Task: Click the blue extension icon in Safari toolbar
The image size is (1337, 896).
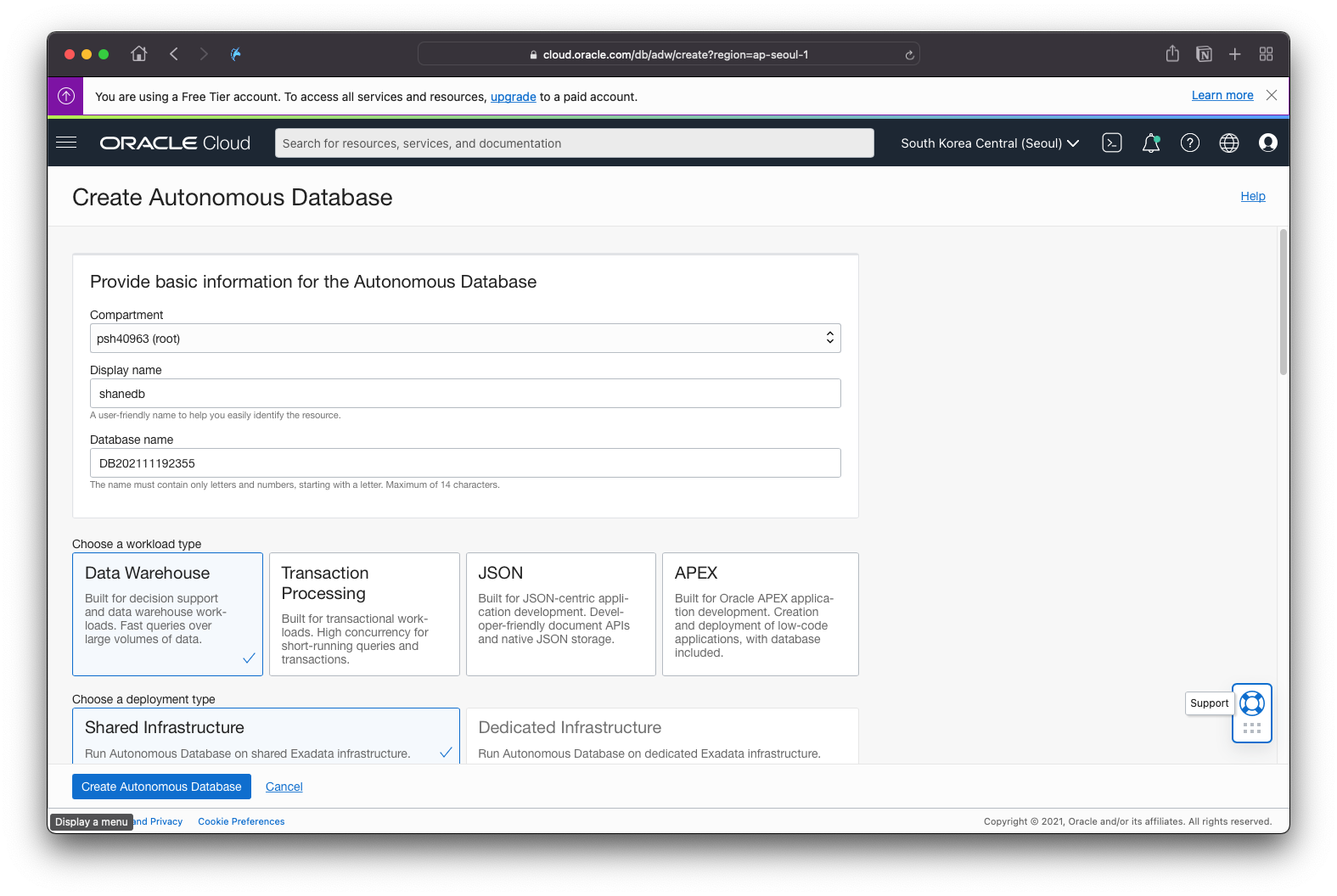Action: pyautogui.click(x=236, y=54)
